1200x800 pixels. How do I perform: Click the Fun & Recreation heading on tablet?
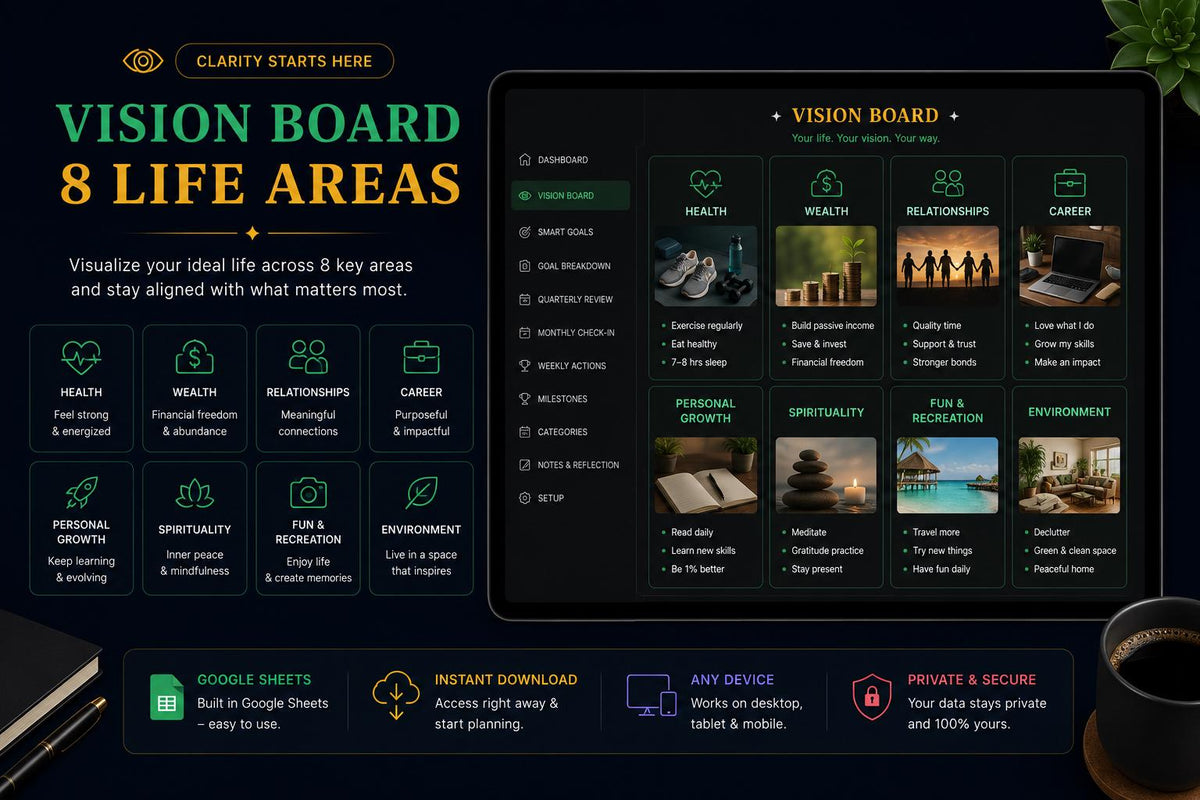point(948,411)
